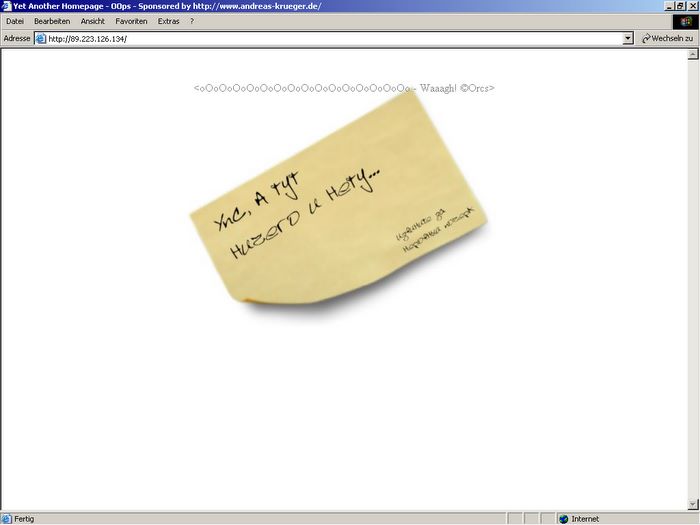Click the Internet Explorer title bar icon
Viewport: 700px width, 525px height.
6,6
